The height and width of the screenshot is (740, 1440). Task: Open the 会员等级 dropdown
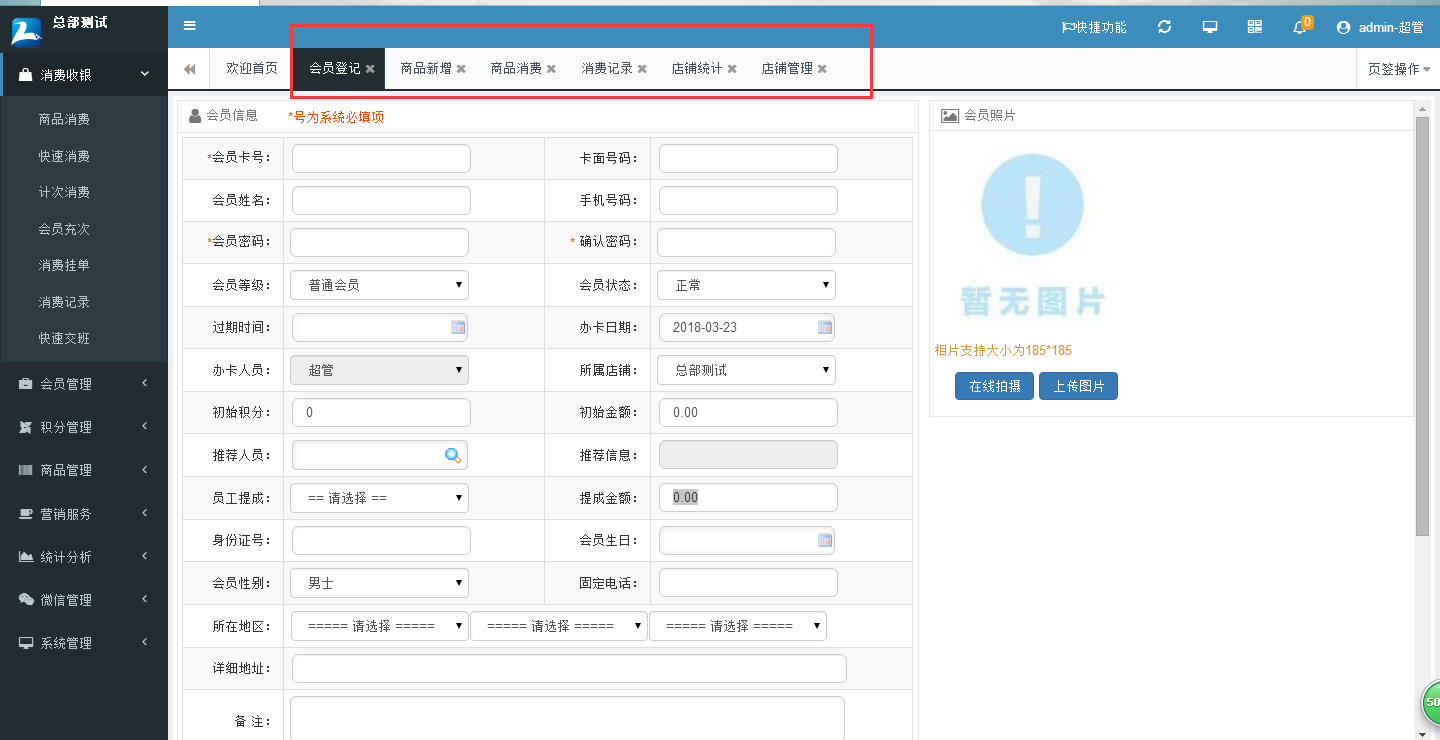[379, 284]
